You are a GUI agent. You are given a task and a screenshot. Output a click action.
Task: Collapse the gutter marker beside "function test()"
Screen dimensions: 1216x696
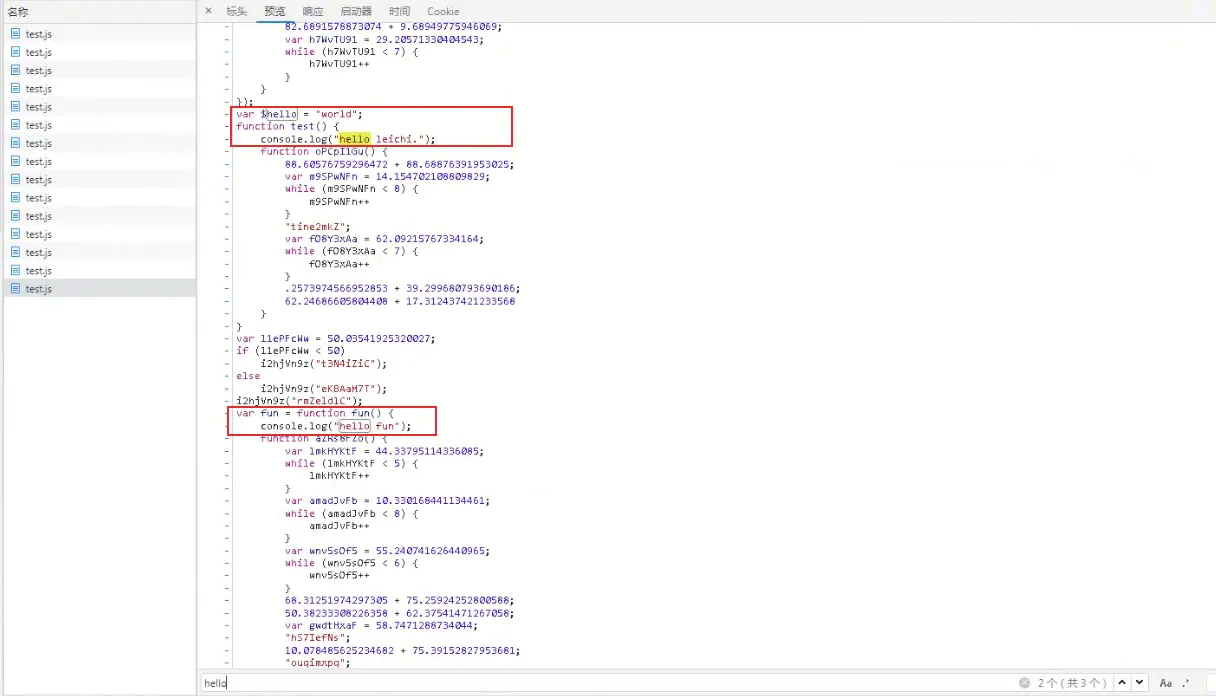pos(227,127)
